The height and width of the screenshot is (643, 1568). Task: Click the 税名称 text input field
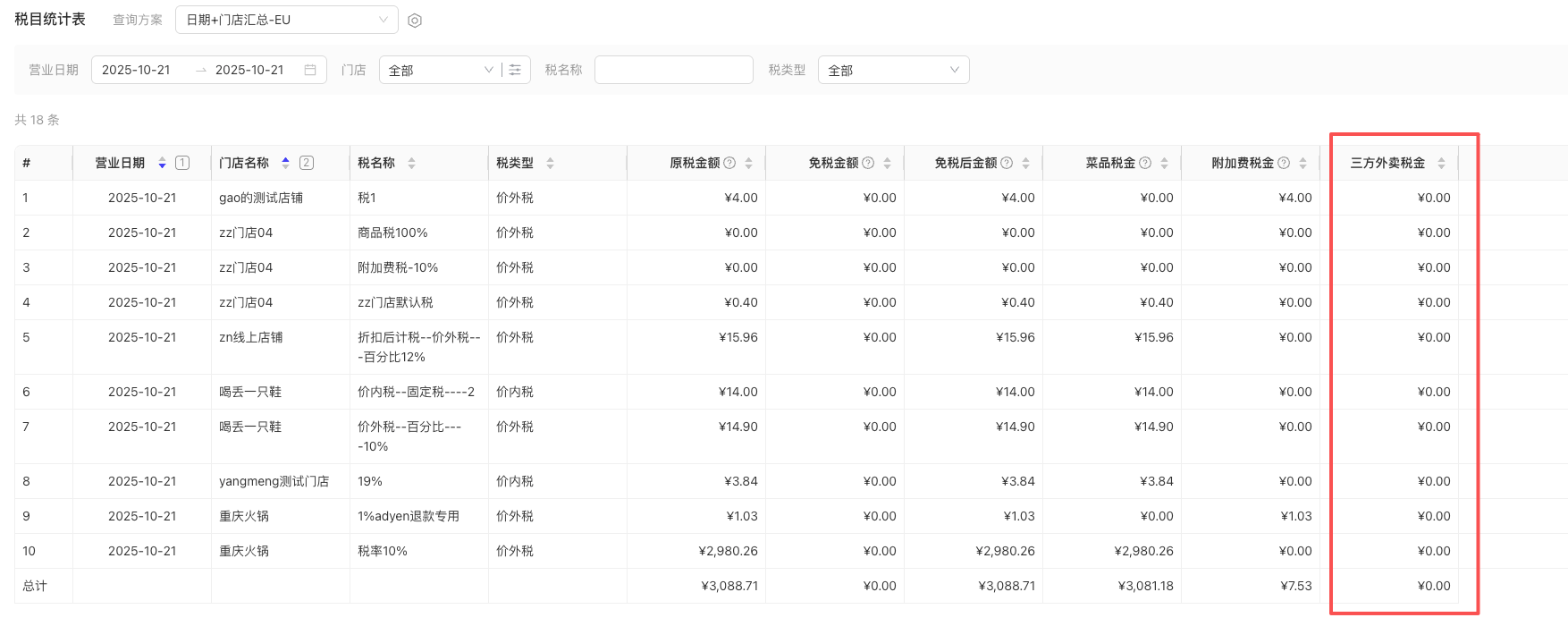(x=673, y=70)
